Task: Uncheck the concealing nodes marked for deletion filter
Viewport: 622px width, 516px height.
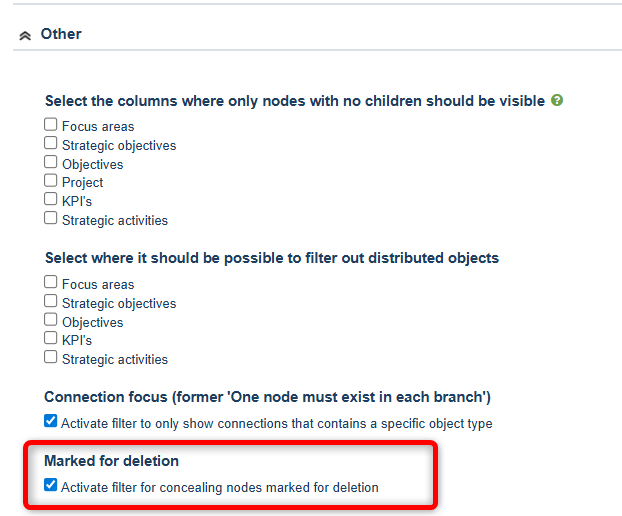Action: [51, 486]
